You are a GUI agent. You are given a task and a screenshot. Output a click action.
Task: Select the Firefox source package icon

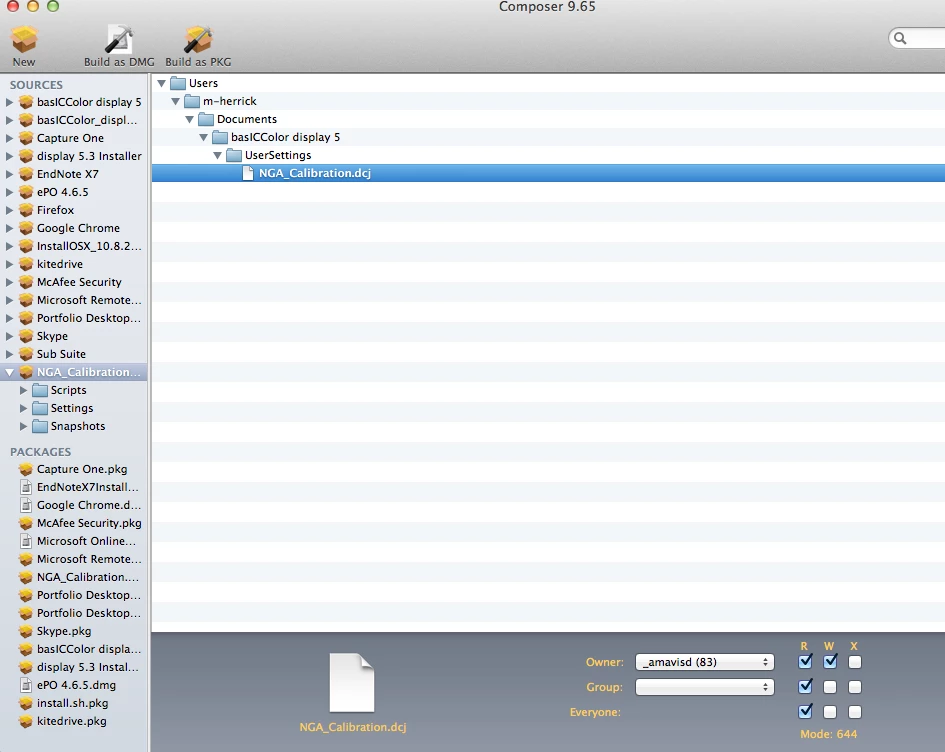[26, 210]
